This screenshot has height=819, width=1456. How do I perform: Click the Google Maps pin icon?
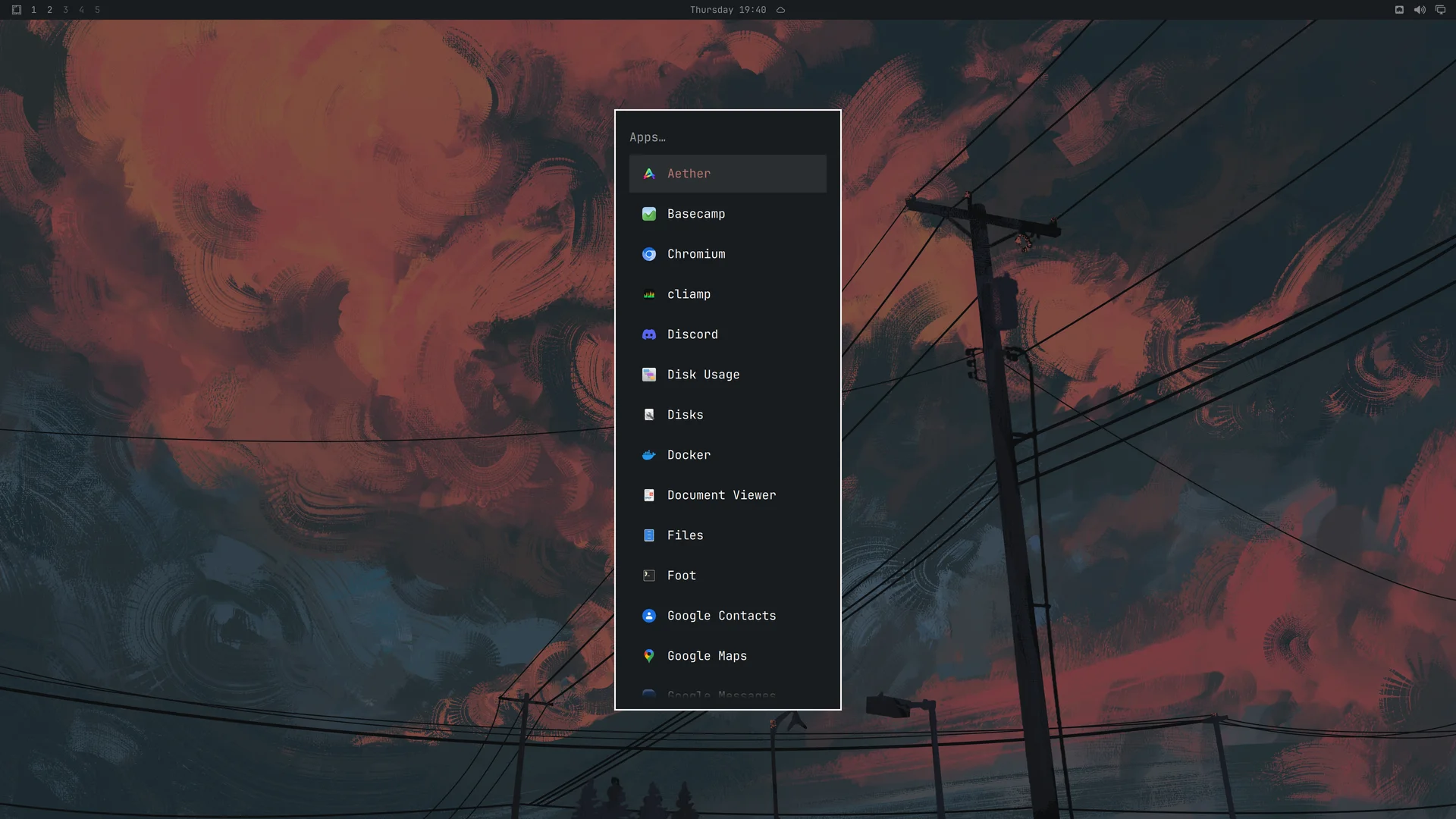coord(649,656)
